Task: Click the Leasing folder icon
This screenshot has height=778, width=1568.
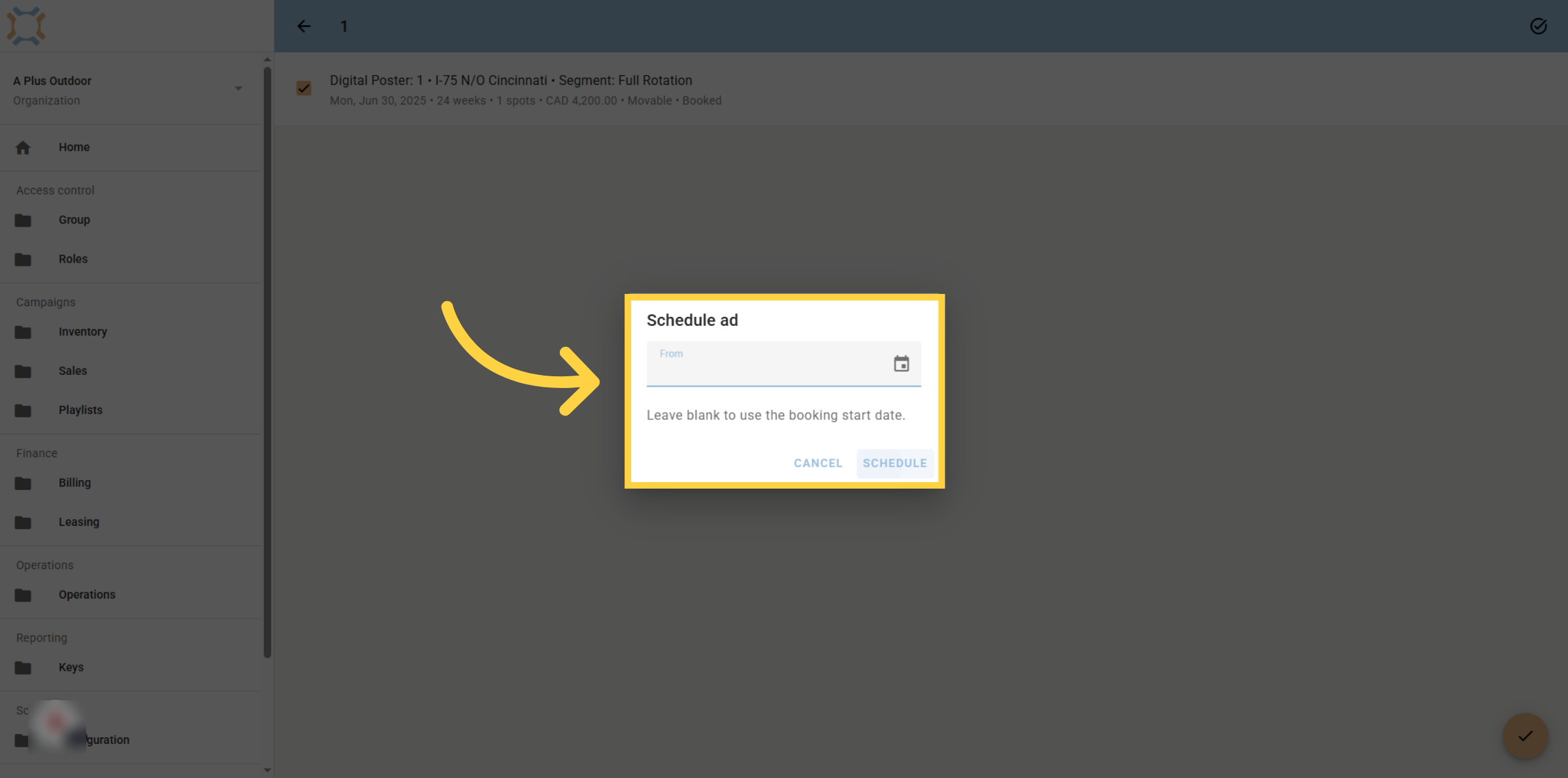Action: [23, 522]
